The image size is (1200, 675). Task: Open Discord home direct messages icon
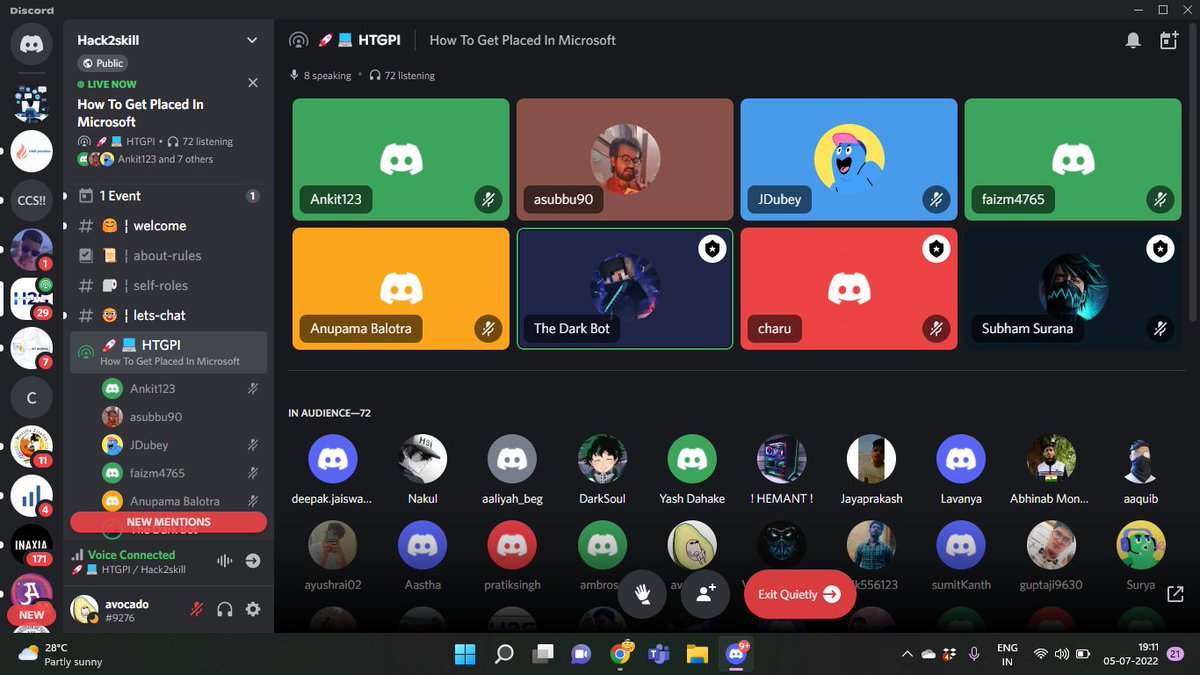(31, 46)
